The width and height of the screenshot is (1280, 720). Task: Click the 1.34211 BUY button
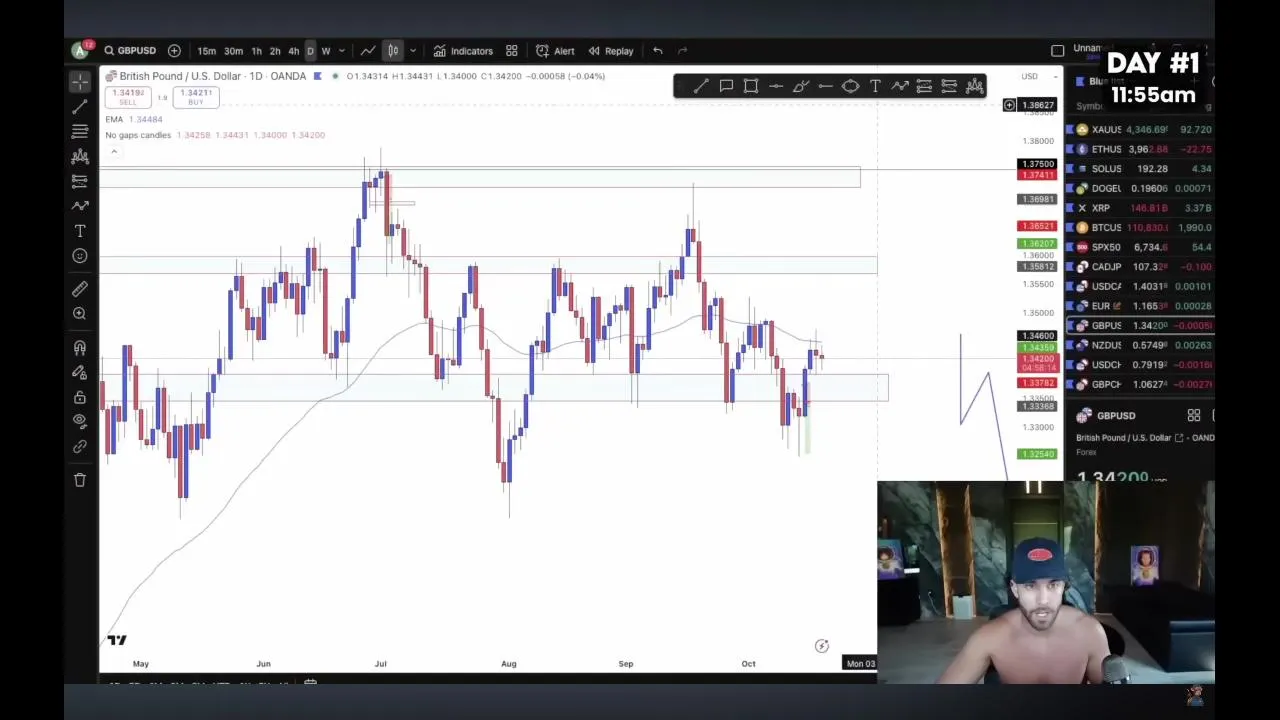[x=196, y=97]
